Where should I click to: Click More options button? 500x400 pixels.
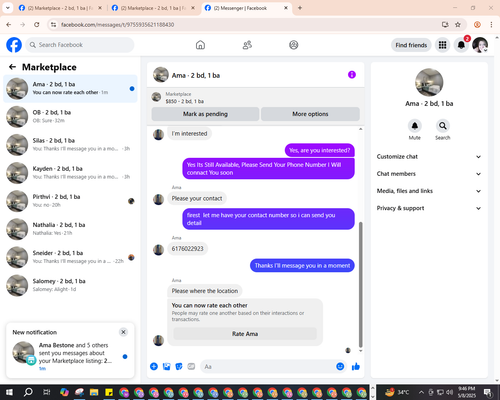pyautogui.click(x=310, y=114)
